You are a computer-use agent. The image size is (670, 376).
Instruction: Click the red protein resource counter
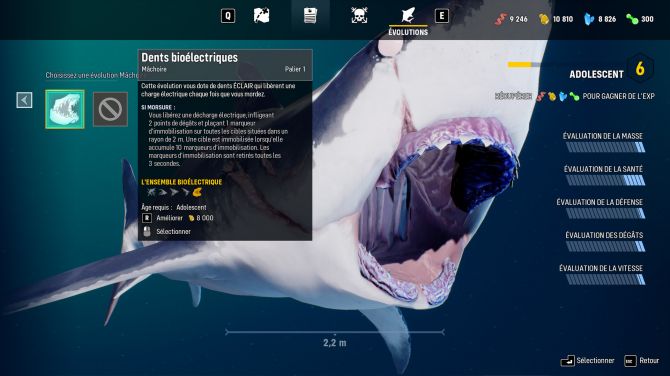[511, 19]
